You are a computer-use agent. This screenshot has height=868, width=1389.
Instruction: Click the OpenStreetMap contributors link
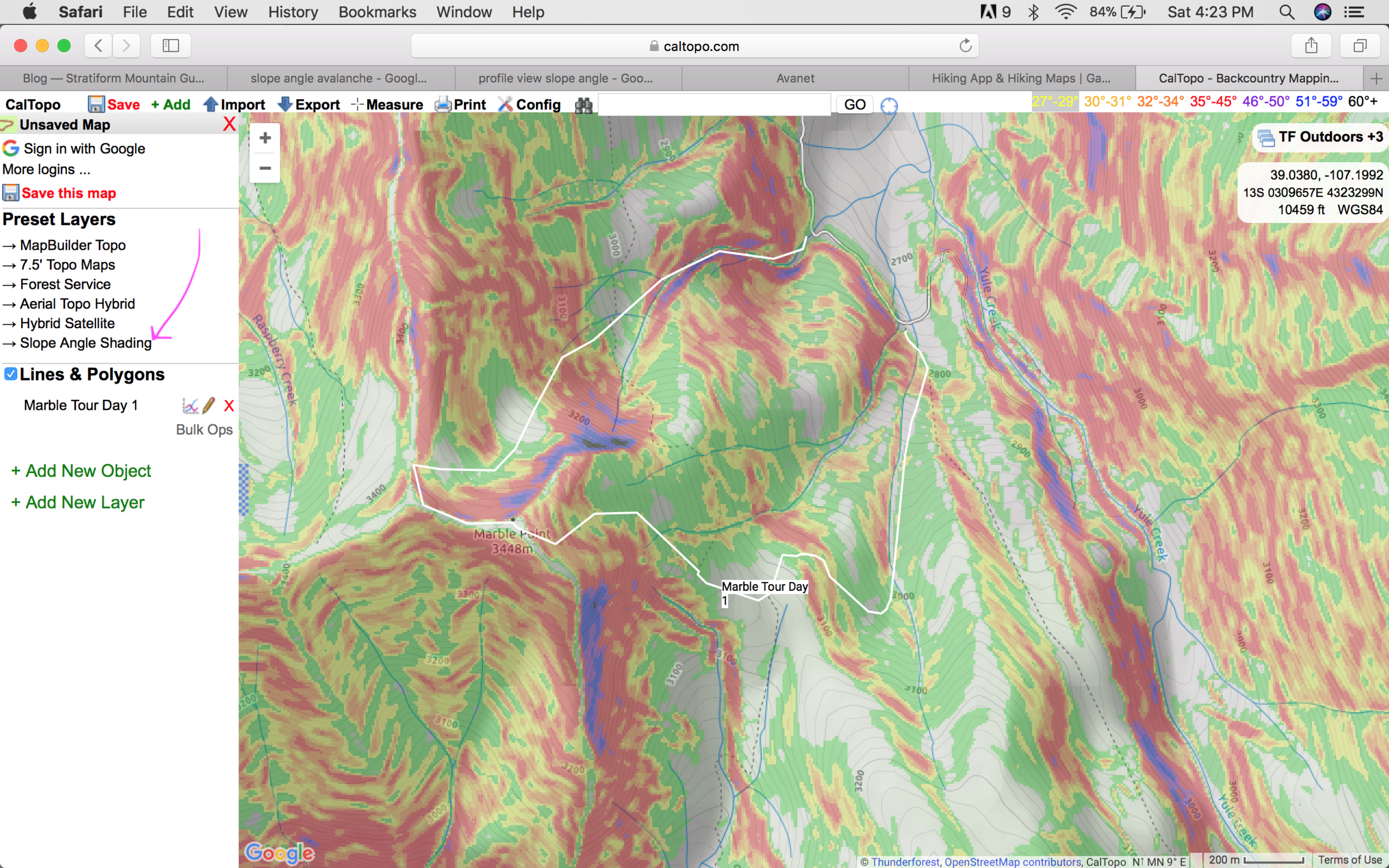pos(1013,862)
